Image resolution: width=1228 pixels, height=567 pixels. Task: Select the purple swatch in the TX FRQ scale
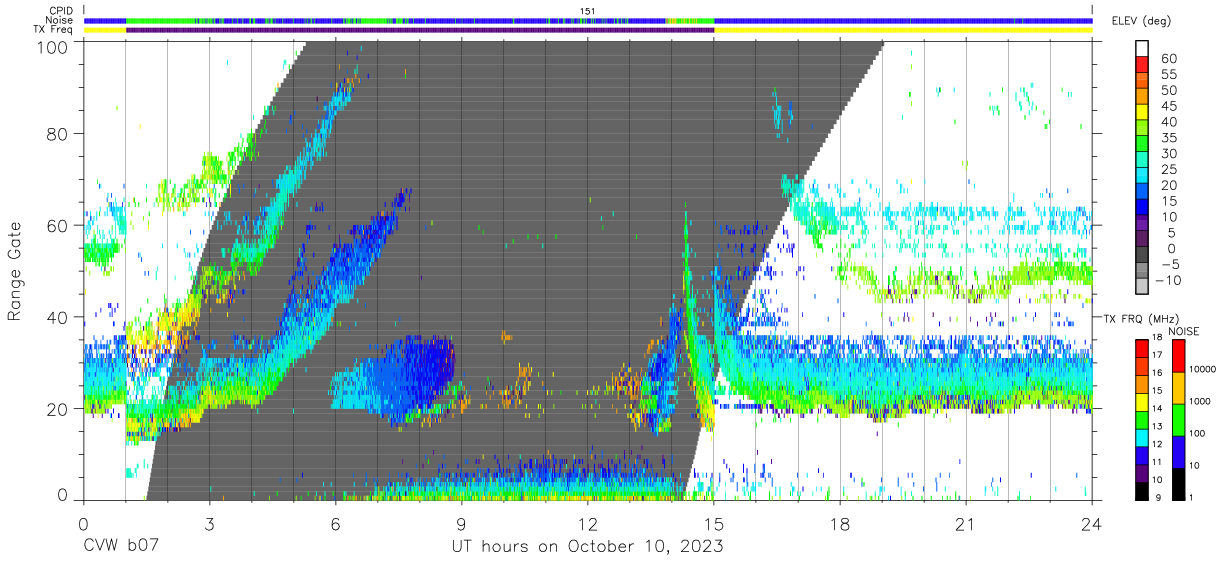tap(1142, 471)
